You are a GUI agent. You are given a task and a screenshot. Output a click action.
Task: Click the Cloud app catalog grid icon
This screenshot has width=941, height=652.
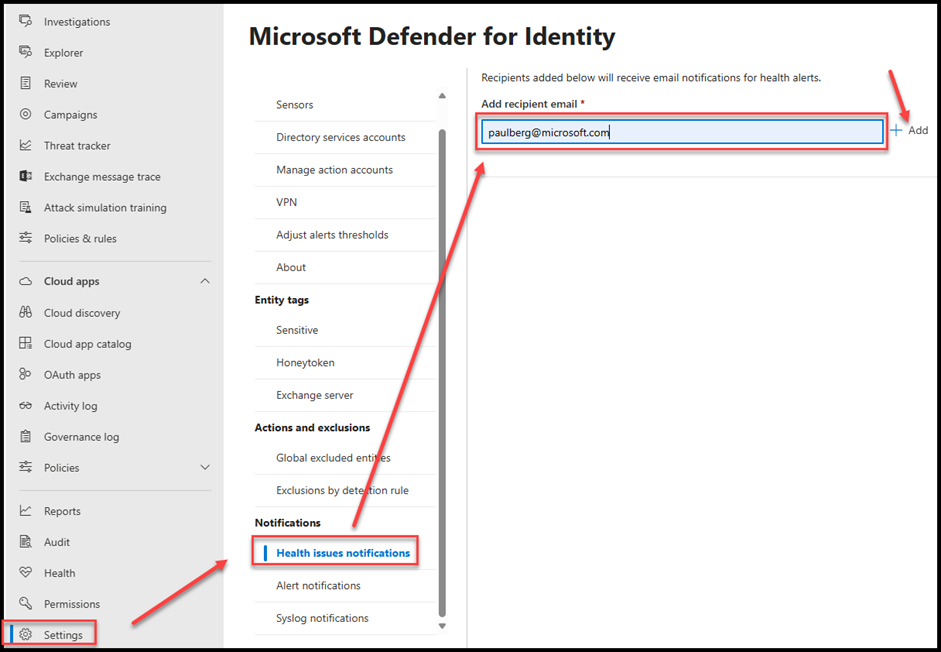(x=25, y=343)
